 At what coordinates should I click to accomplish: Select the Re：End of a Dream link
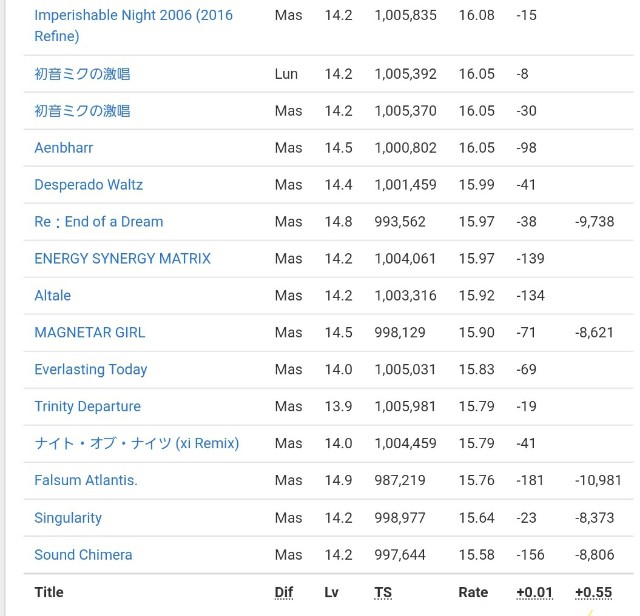pos(98,222)
